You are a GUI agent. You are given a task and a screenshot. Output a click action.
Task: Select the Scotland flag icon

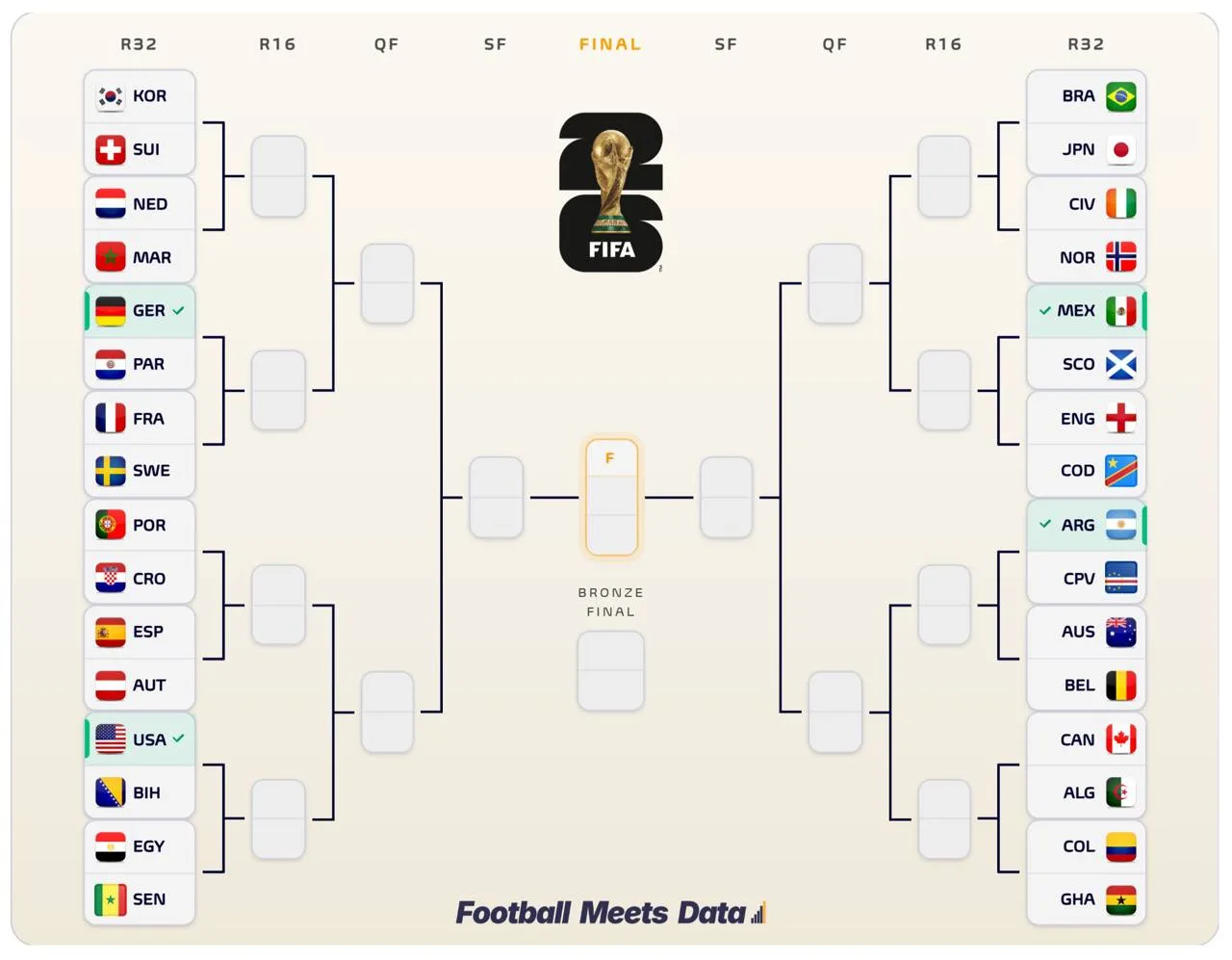1121,365
